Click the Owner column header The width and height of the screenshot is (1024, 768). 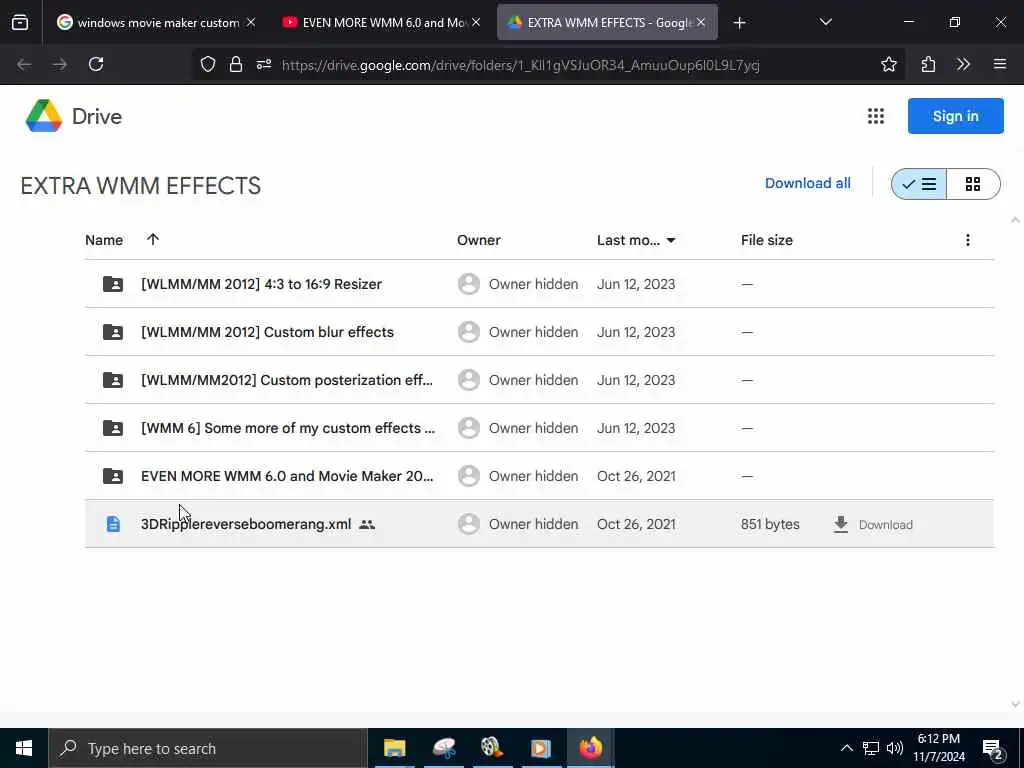point(479,240)
